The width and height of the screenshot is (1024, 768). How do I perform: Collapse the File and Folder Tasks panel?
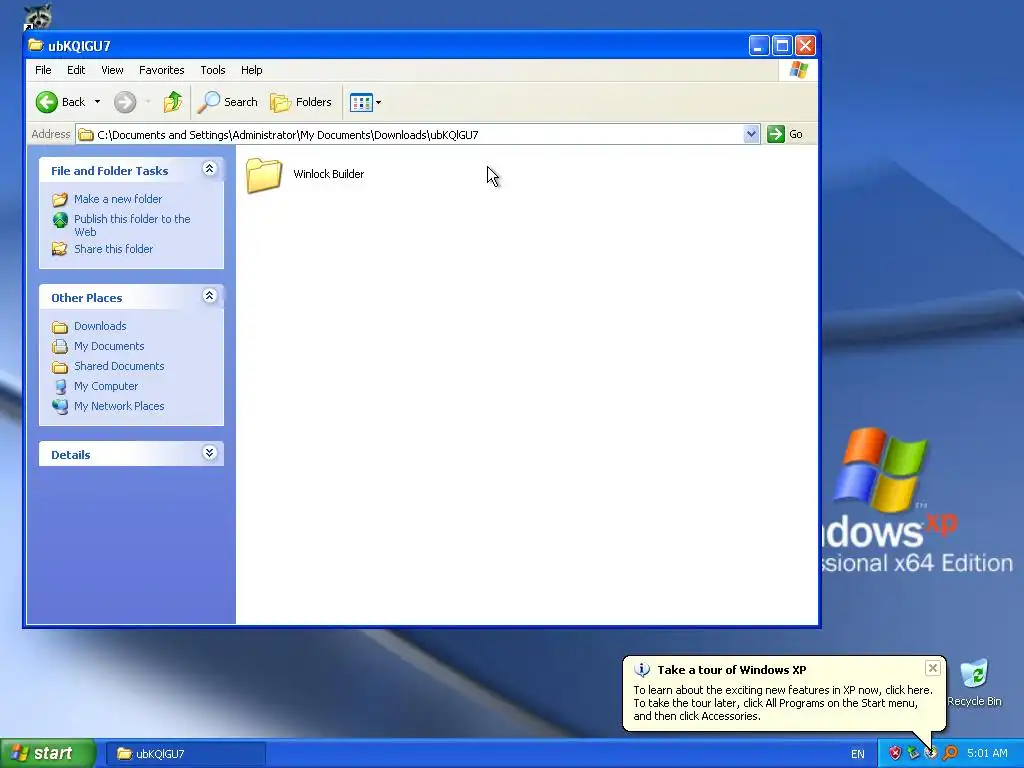pyautogui.click(x=209, y=169)
